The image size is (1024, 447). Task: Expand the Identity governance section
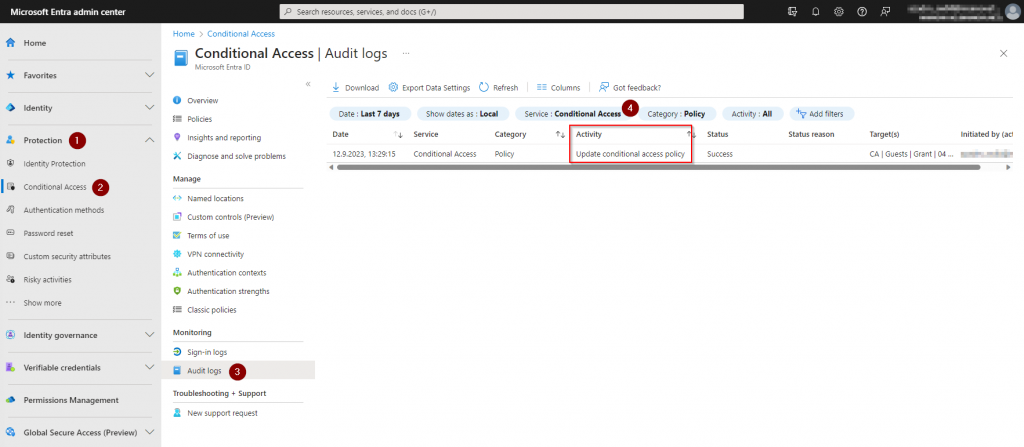point(149,335)
